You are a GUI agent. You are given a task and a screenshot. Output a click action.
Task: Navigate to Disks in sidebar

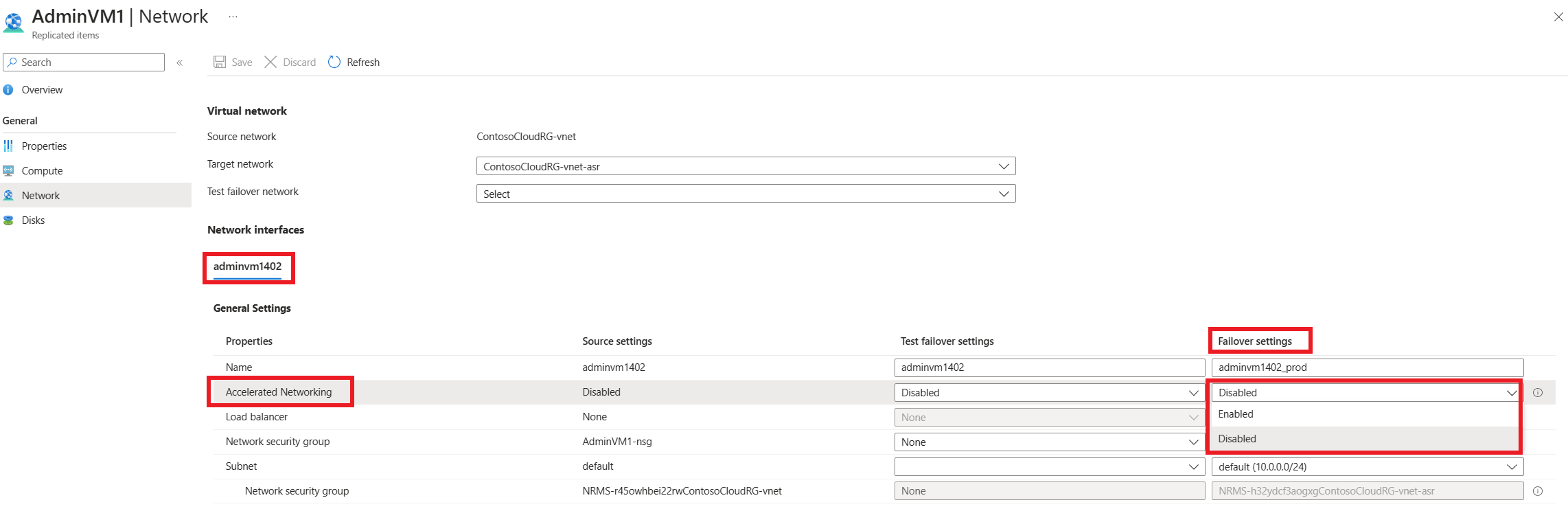point(33,220)
